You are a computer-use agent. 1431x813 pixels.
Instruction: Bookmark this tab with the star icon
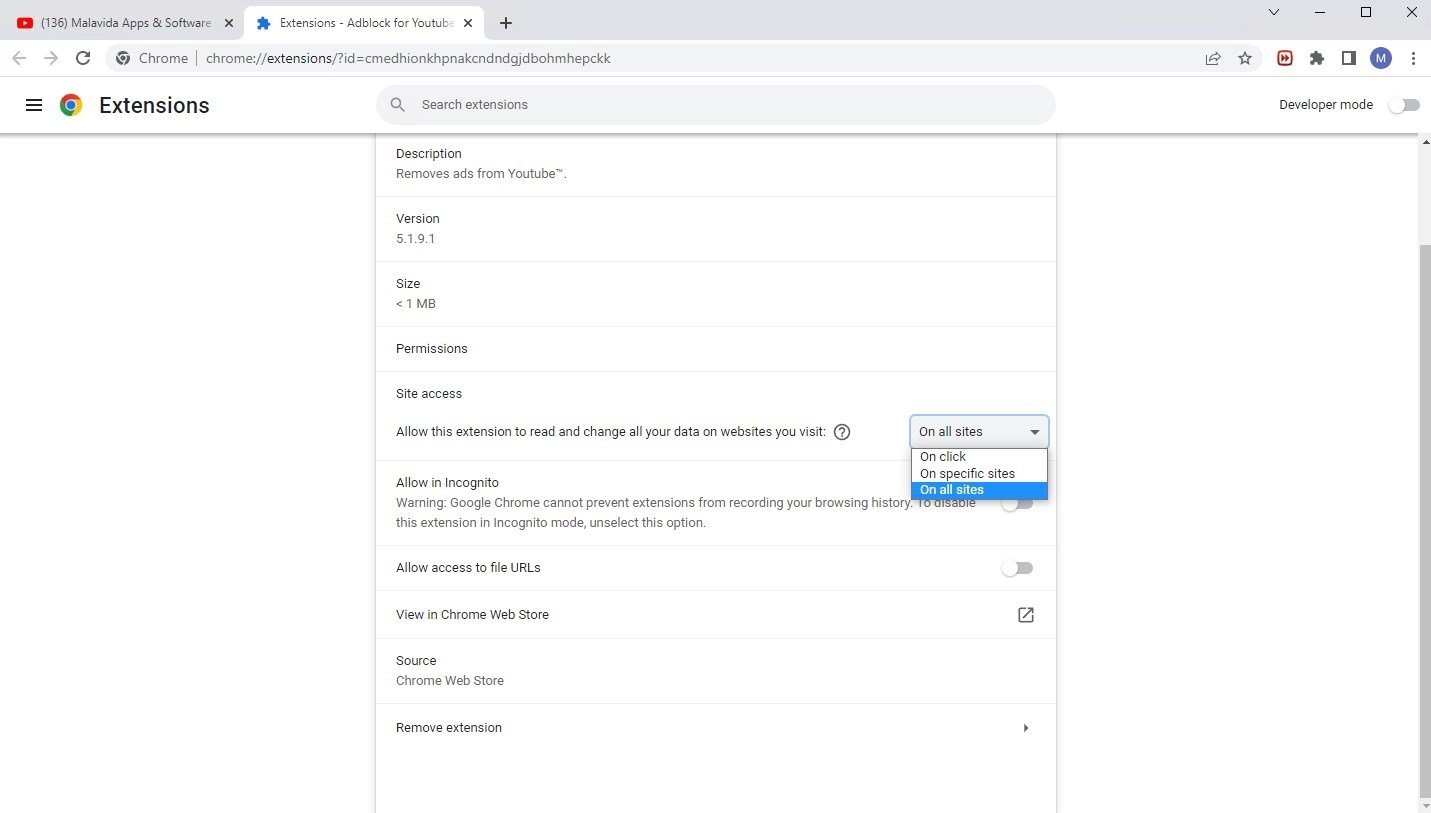click(x=1245, y=58)
